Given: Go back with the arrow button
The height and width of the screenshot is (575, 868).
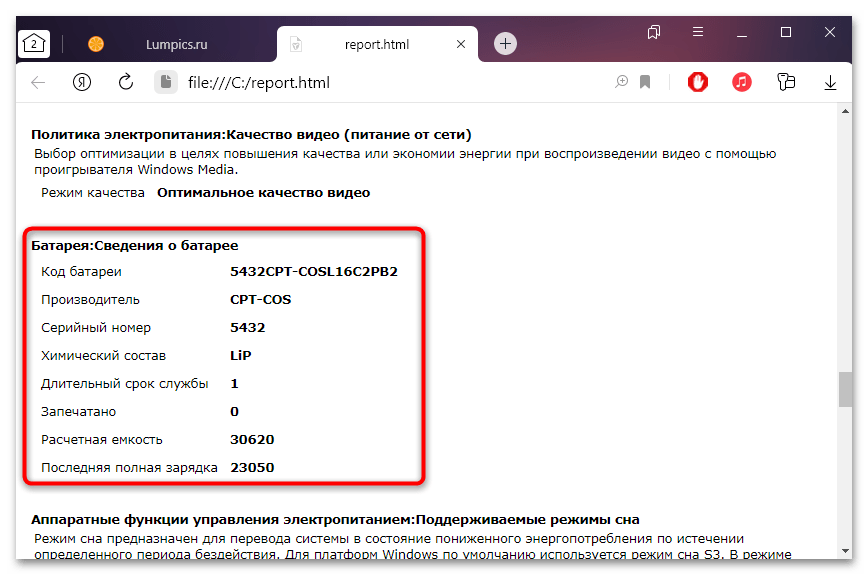Looking at the screenshot, I should 38,82.
